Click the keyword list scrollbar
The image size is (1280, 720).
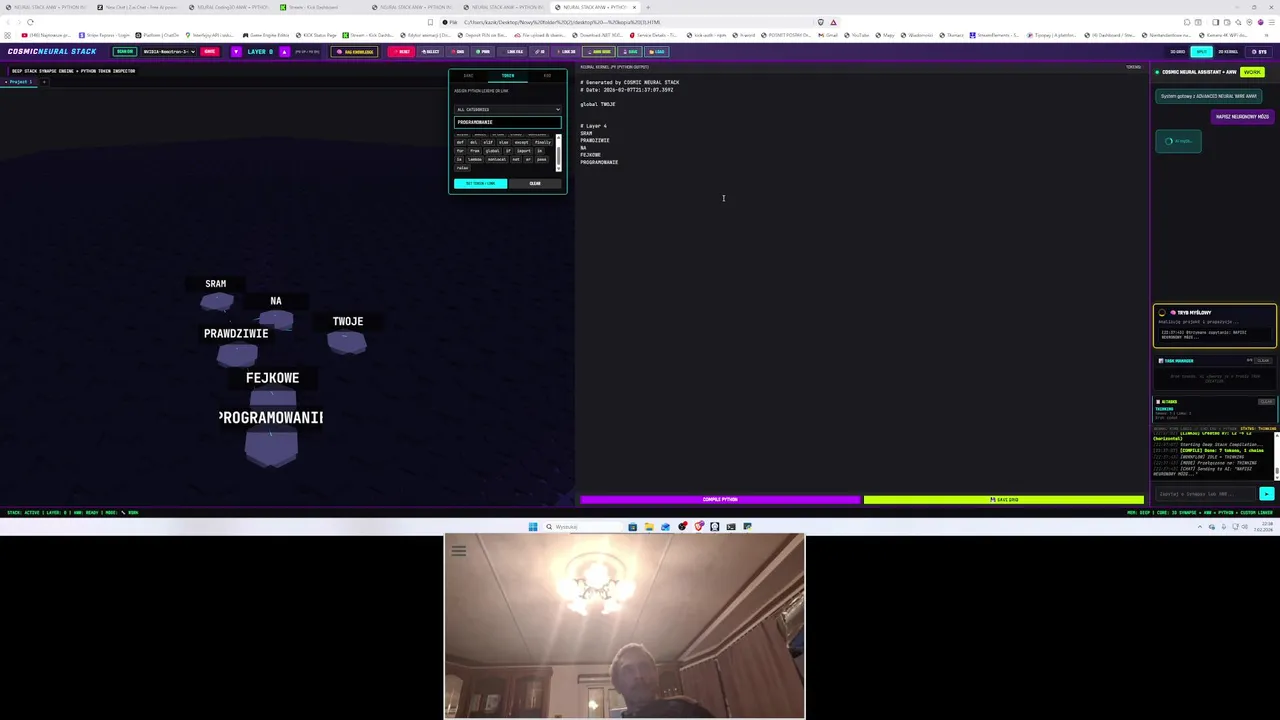click(558, 152)
